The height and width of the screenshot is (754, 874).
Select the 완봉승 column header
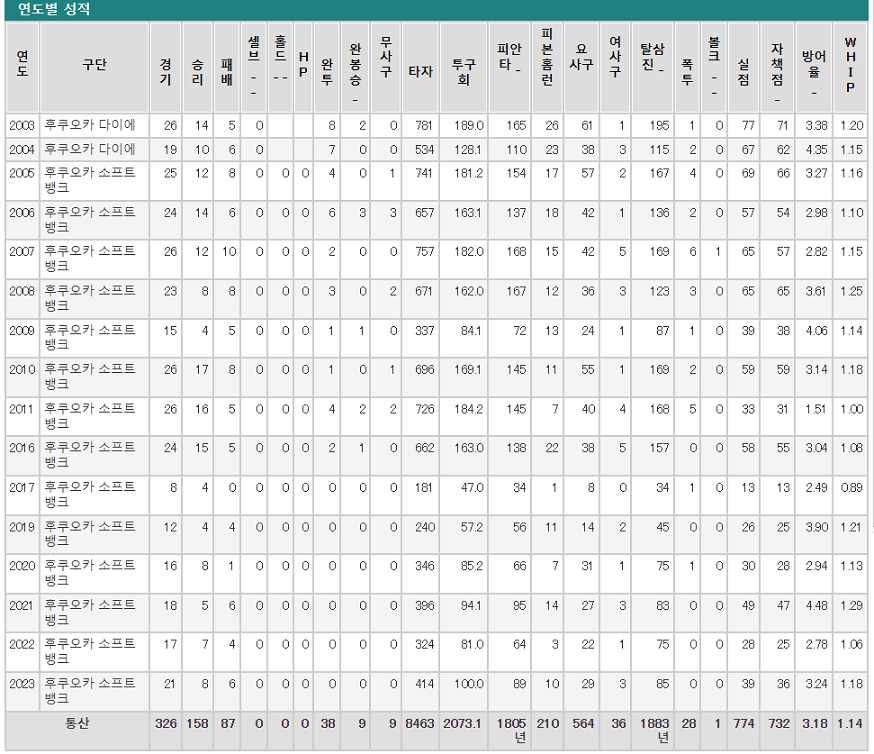tap(355, 65)
